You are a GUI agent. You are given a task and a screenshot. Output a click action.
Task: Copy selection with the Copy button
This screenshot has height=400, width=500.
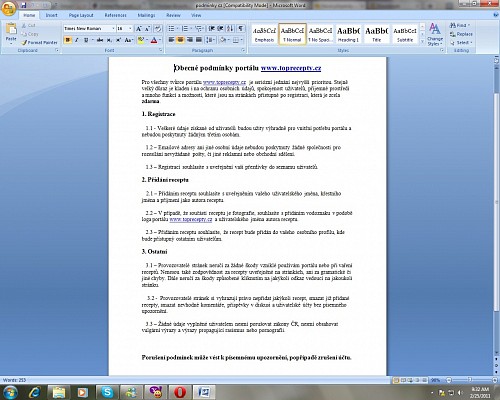click(30, 34)
